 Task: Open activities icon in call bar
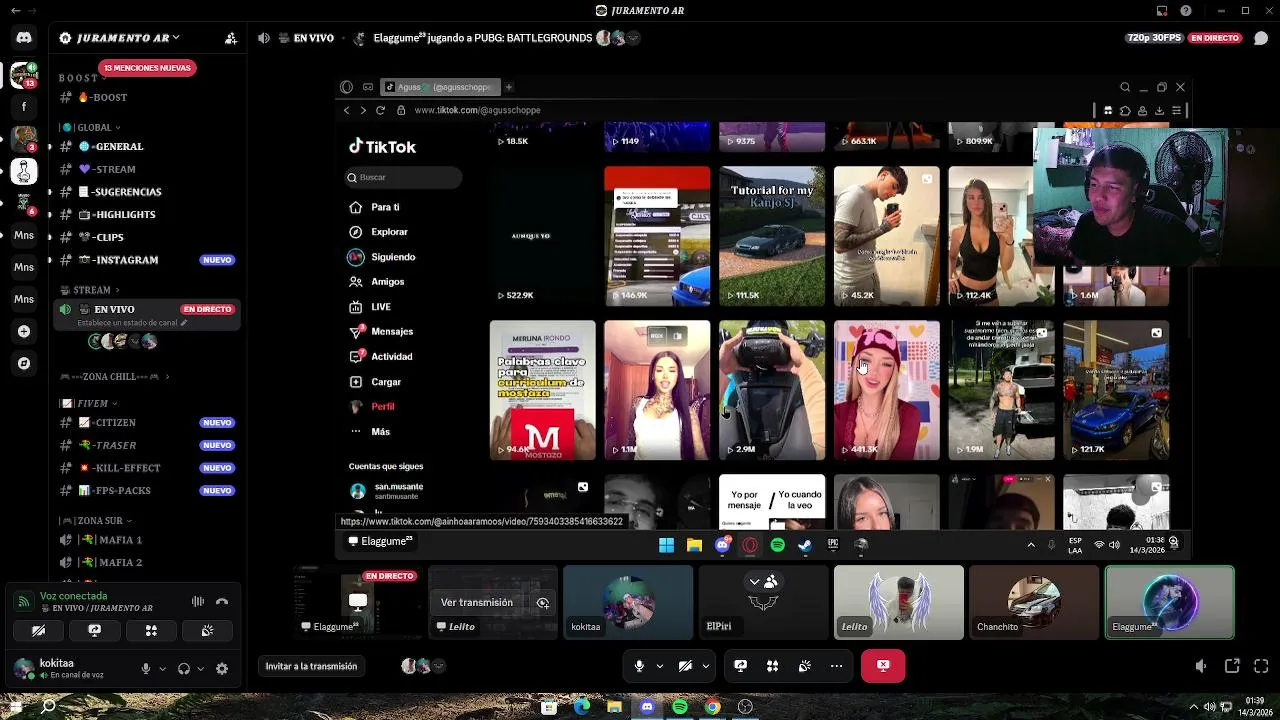pyautogui.click(x=772, y=666)
